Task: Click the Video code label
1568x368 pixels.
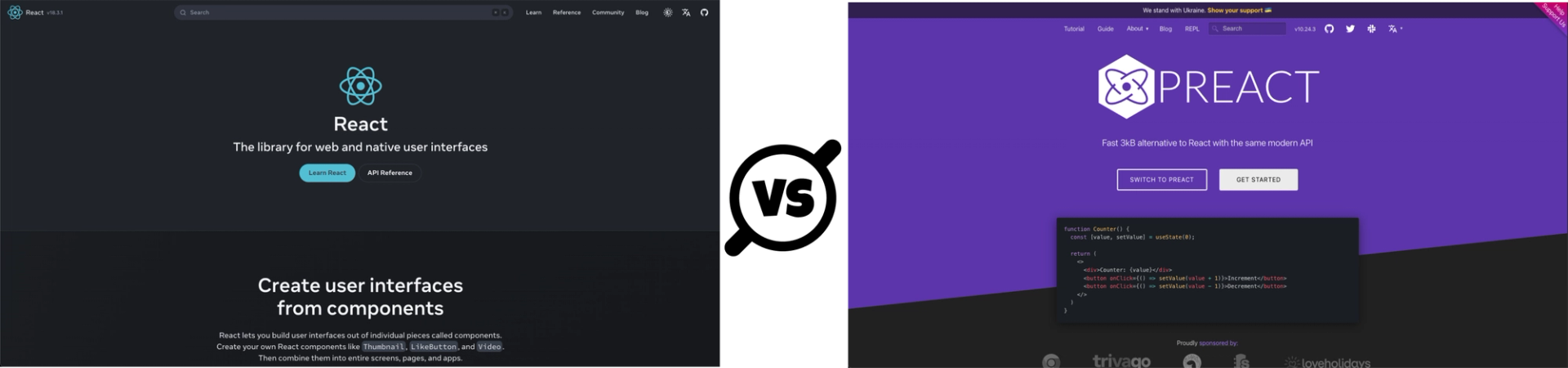Action: 489,347
